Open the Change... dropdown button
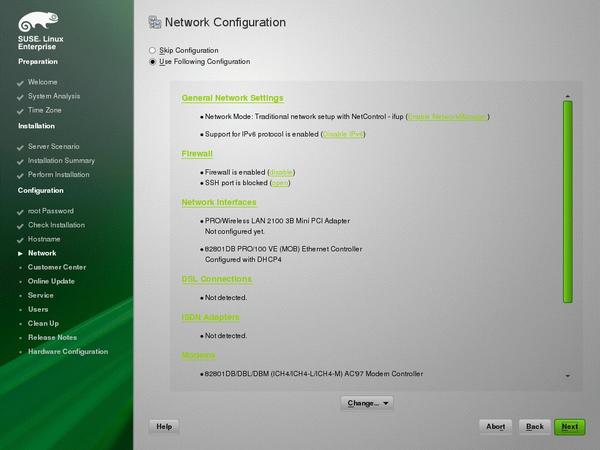The image size is (600, 450). click(367, 403)
